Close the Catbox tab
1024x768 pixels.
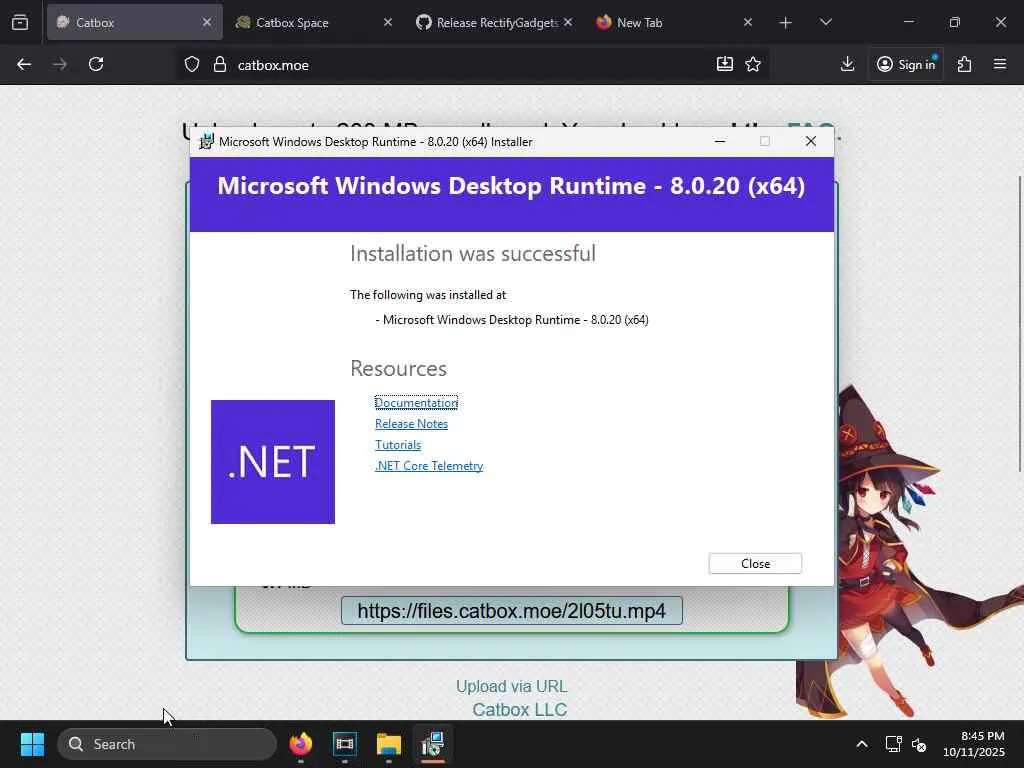[206, 22]
